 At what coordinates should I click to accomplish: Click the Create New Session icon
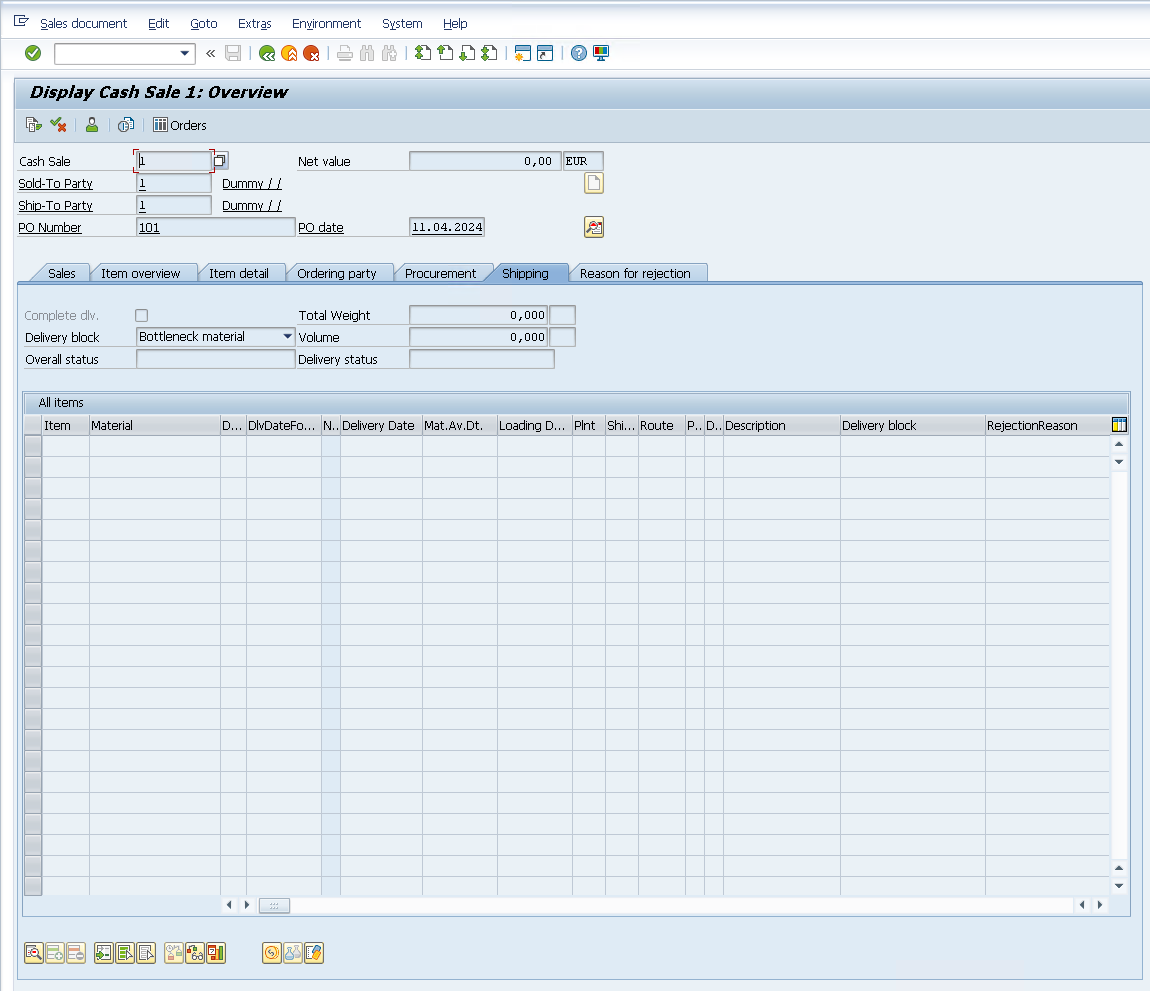click(521, 53)
